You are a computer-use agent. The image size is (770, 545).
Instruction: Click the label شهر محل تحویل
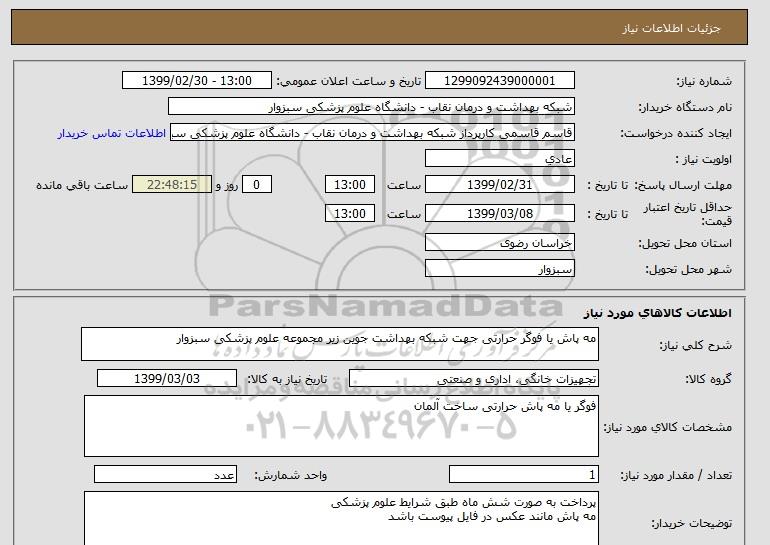[688, 269]
